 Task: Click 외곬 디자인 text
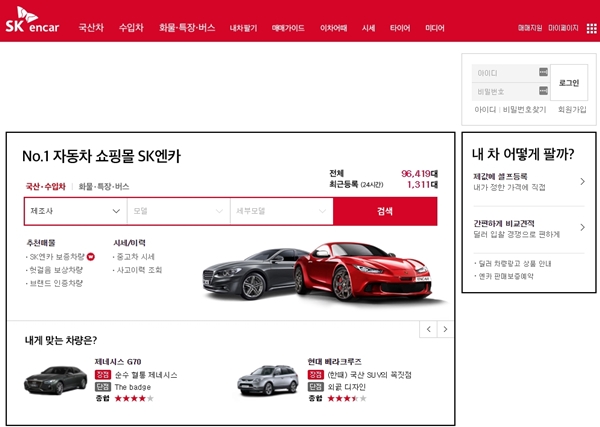(x=346, y=387)
